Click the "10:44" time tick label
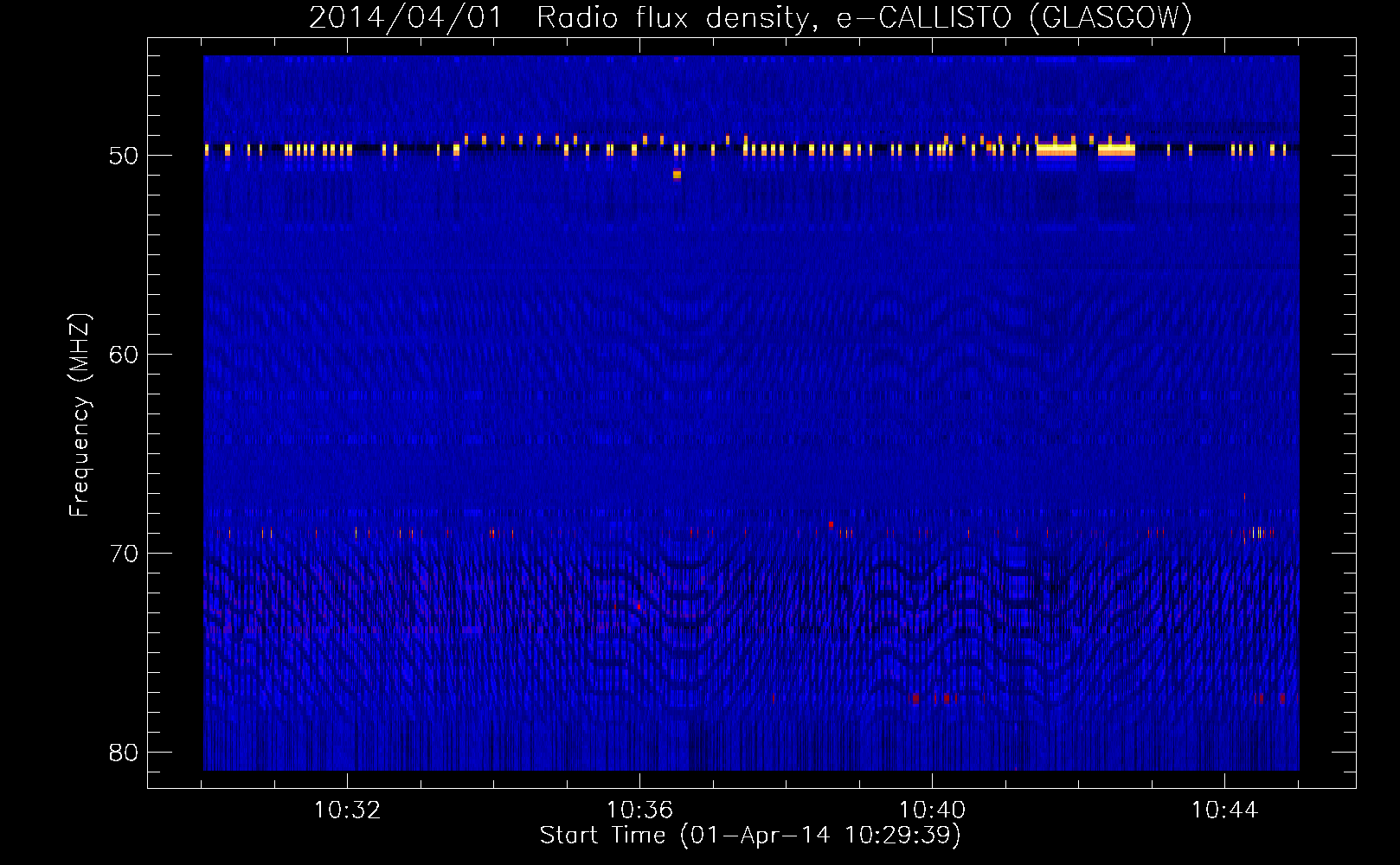The height and width of the screenshot is (865, 1400). [x=1224, y=811]
